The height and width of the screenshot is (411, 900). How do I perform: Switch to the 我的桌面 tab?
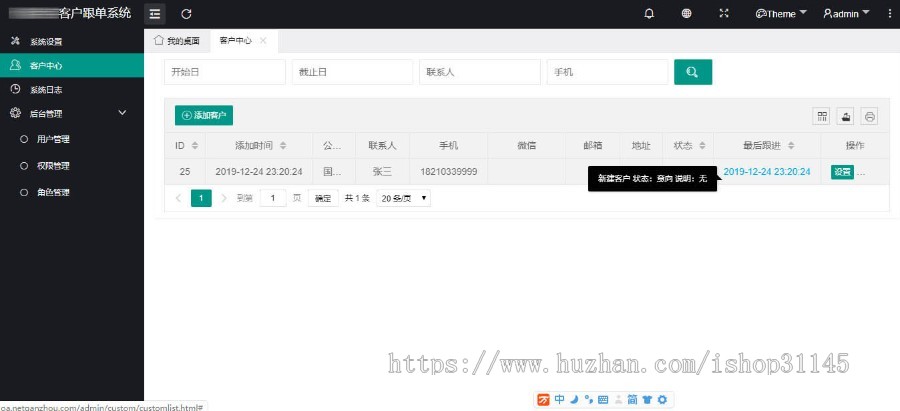177,41
